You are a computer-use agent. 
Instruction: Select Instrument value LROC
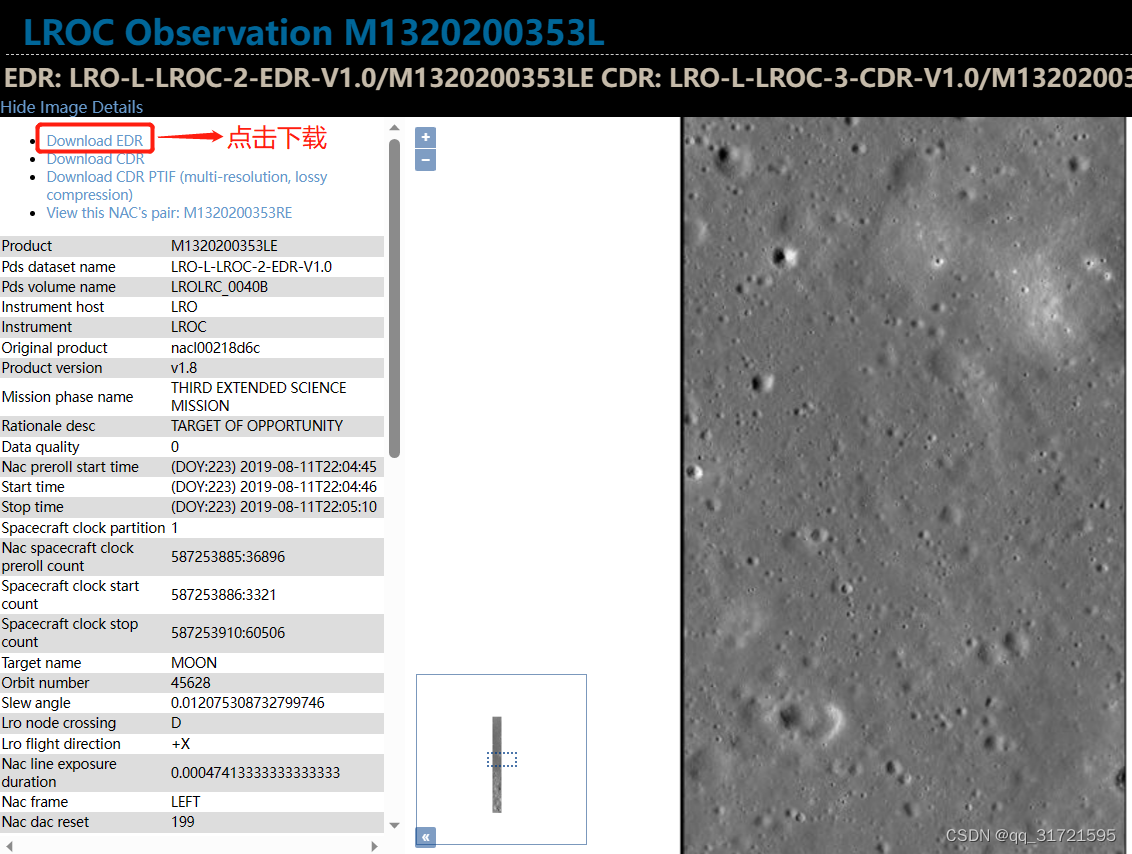(188, 327)
